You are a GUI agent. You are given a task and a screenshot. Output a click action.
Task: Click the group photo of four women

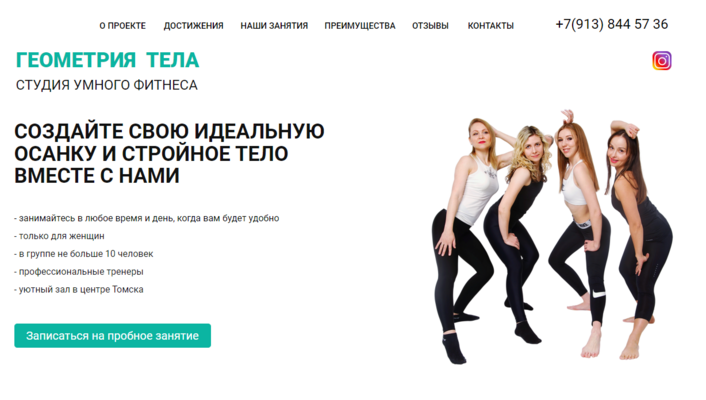pyautogui.click(x=552, y=236)
